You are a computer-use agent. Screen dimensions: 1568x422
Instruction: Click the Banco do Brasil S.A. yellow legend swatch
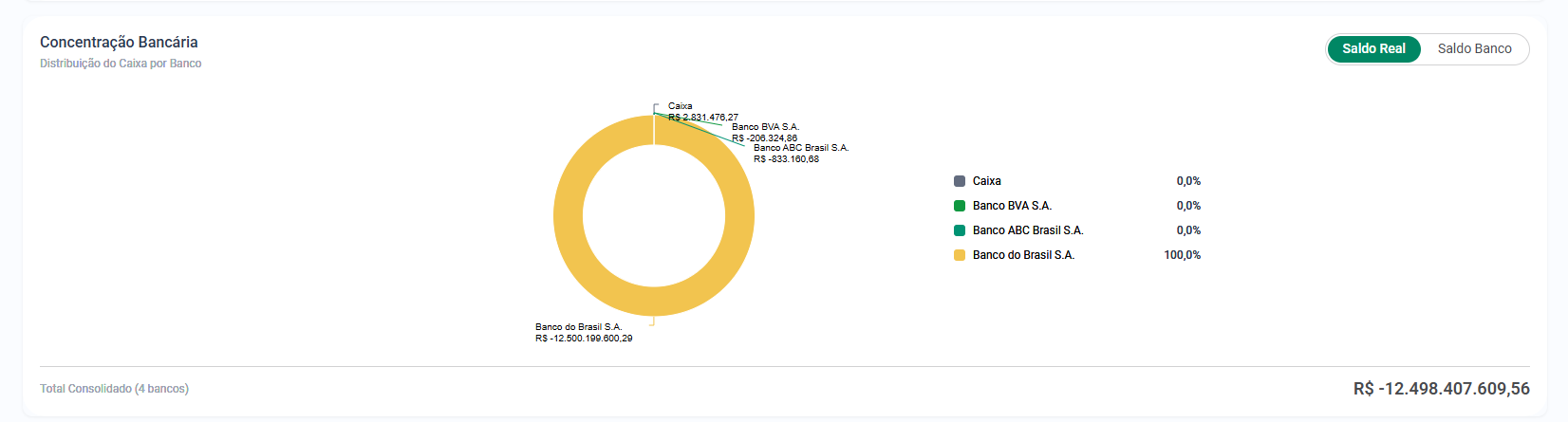[x=960, y=255]
